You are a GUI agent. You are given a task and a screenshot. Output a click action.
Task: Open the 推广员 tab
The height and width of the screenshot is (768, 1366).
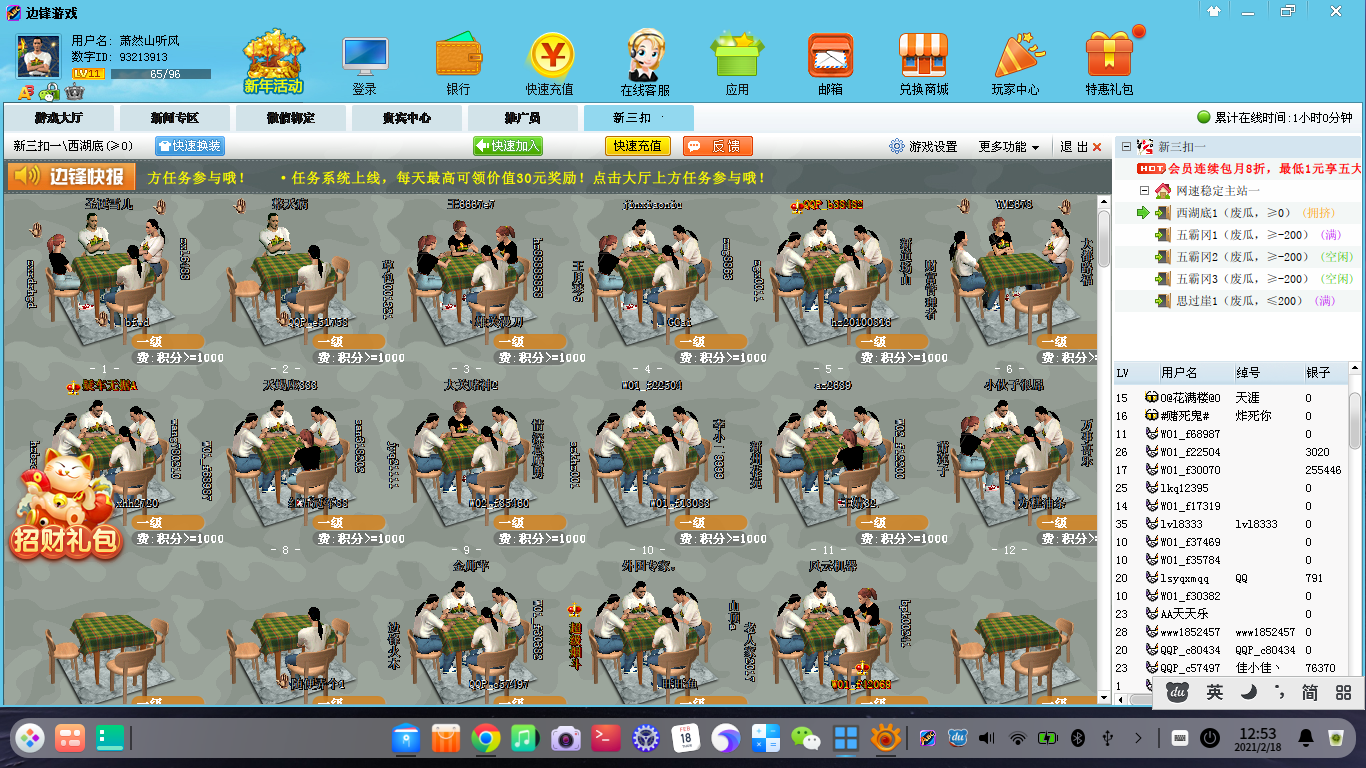point(523,118)
